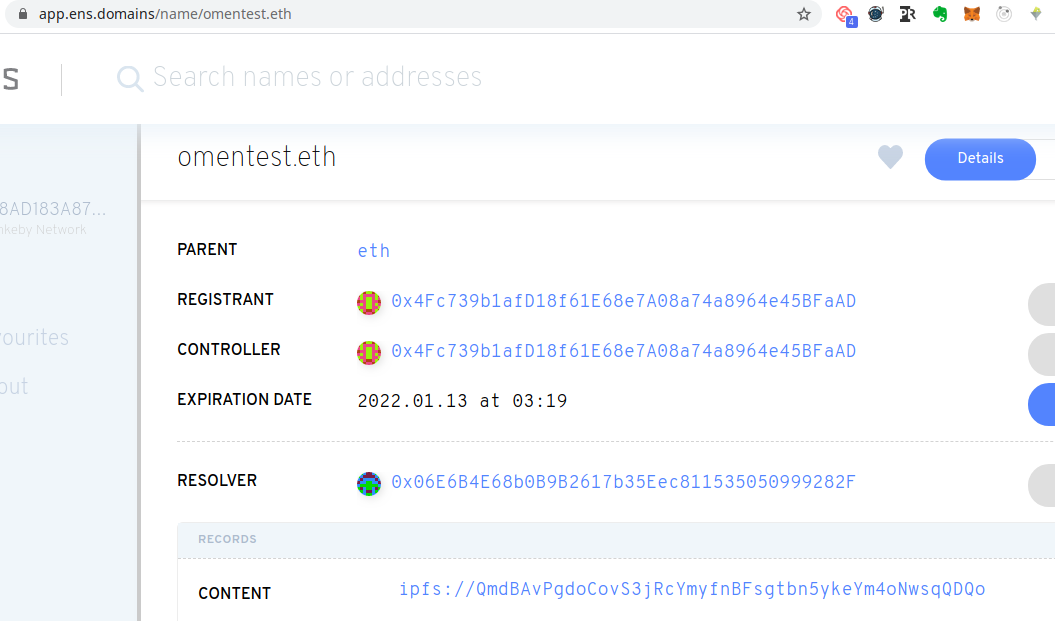Click the gray circular target extension icon
The height and width of the screenshot is (621, 1055).
(1004, 14)
